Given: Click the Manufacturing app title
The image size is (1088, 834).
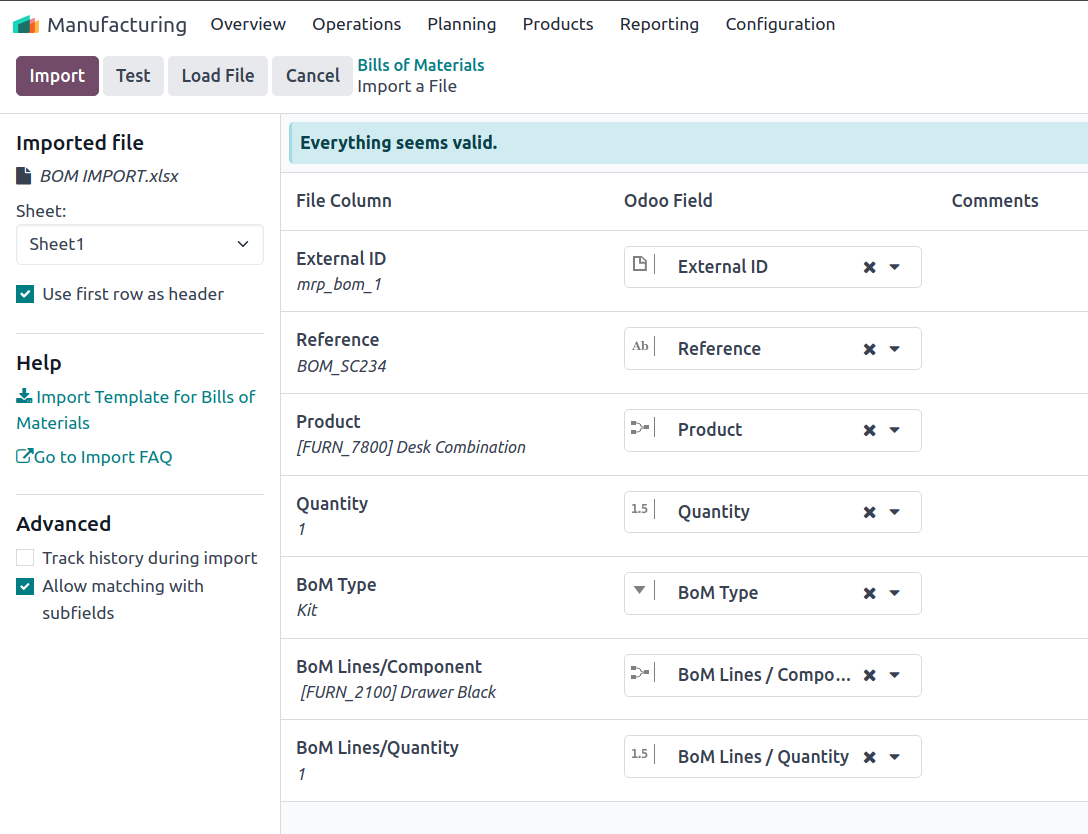Looking at the screenshot, I should (117, 25).
